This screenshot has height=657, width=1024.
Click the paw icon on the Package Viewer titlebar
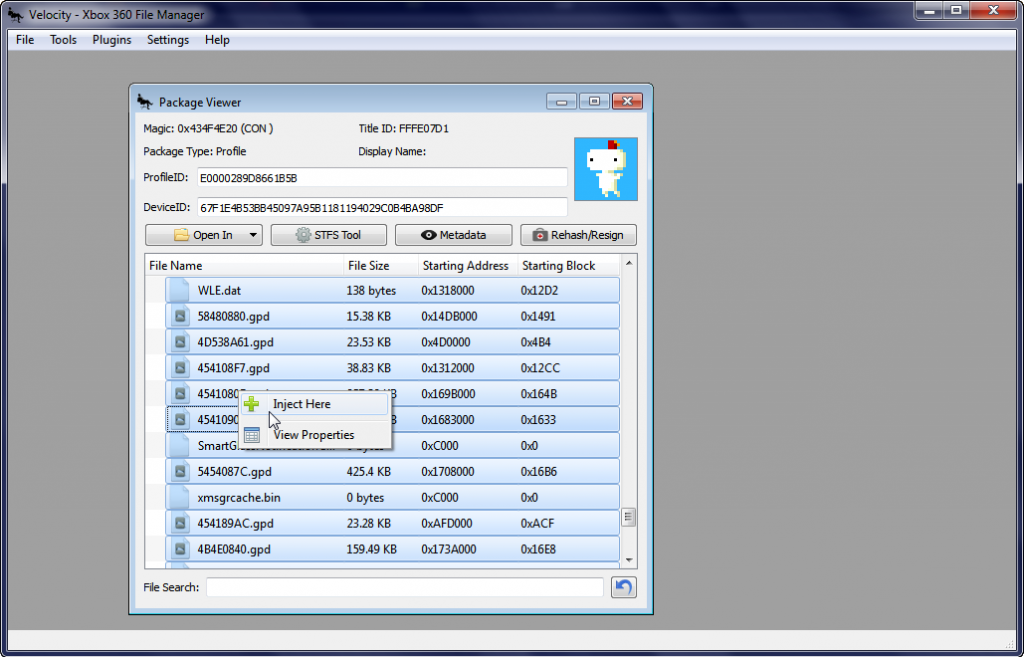click(143, 101)
